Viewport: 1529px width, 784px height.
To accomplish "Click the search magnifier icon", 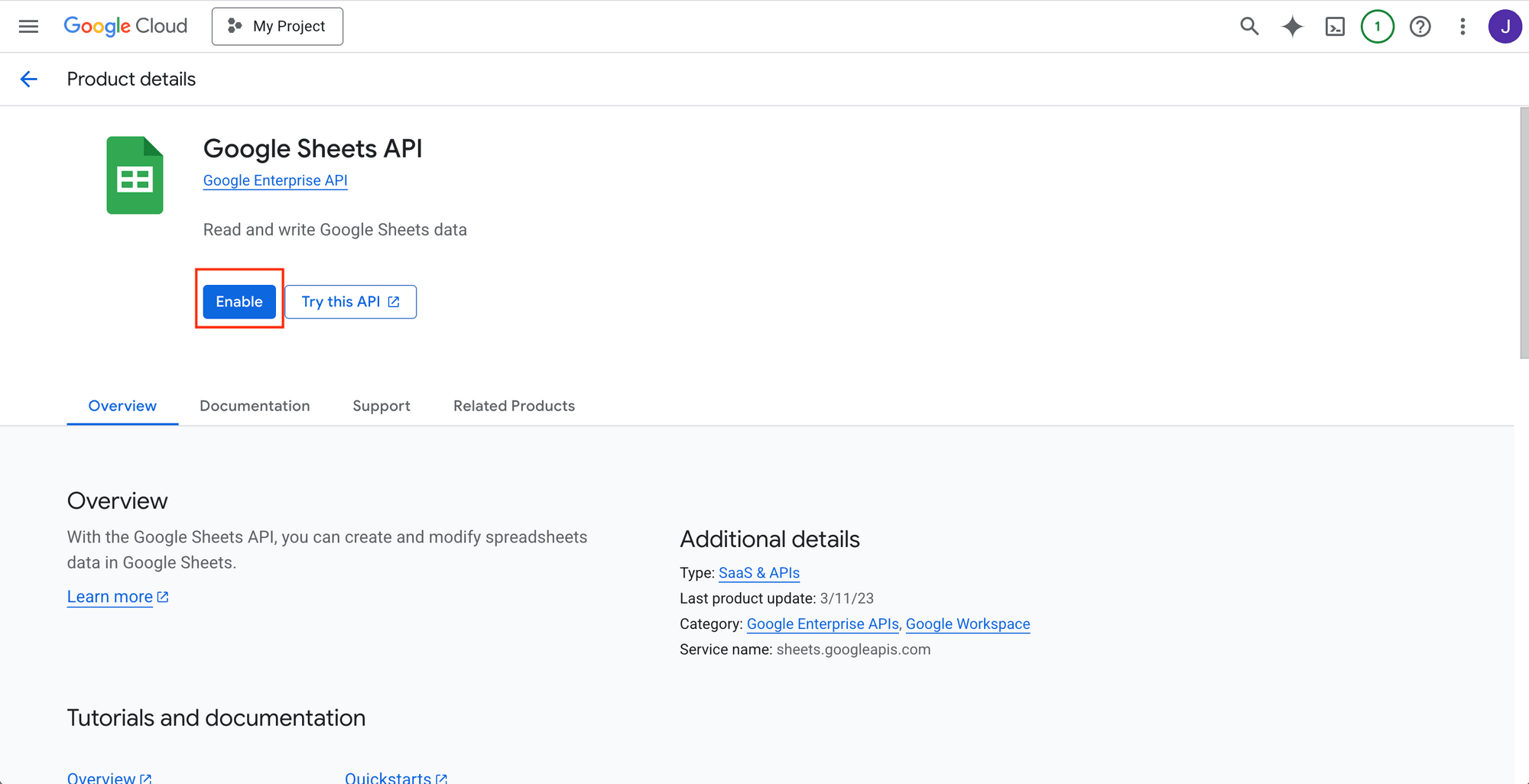I will coord(1249,27).
